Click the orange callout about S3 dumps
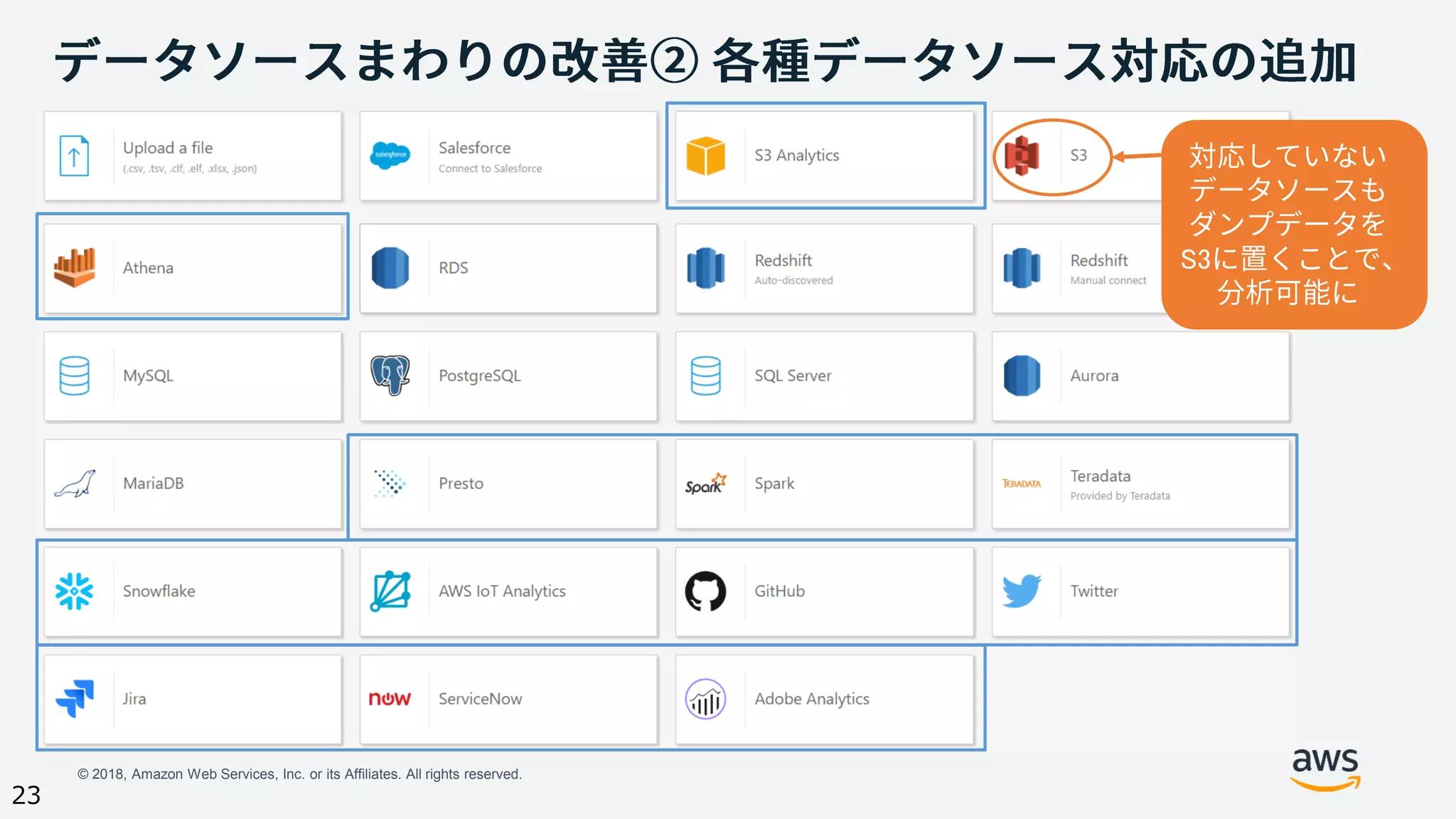This screenshot has width=1456, height=819. [x=1293, y=224]
